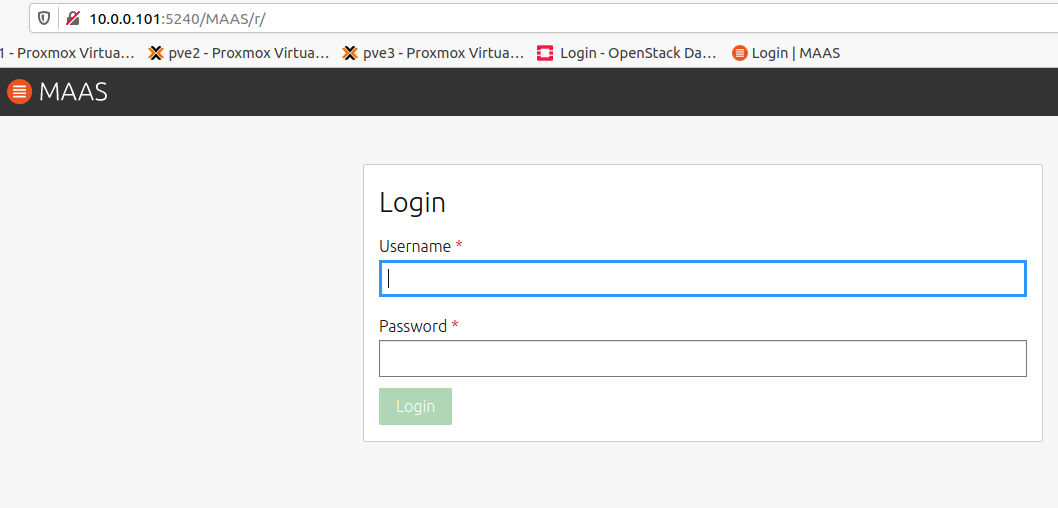Click the Password field label
This screenshot has width=1058, height=508.
pyautogui.click(x=413, y=327)
